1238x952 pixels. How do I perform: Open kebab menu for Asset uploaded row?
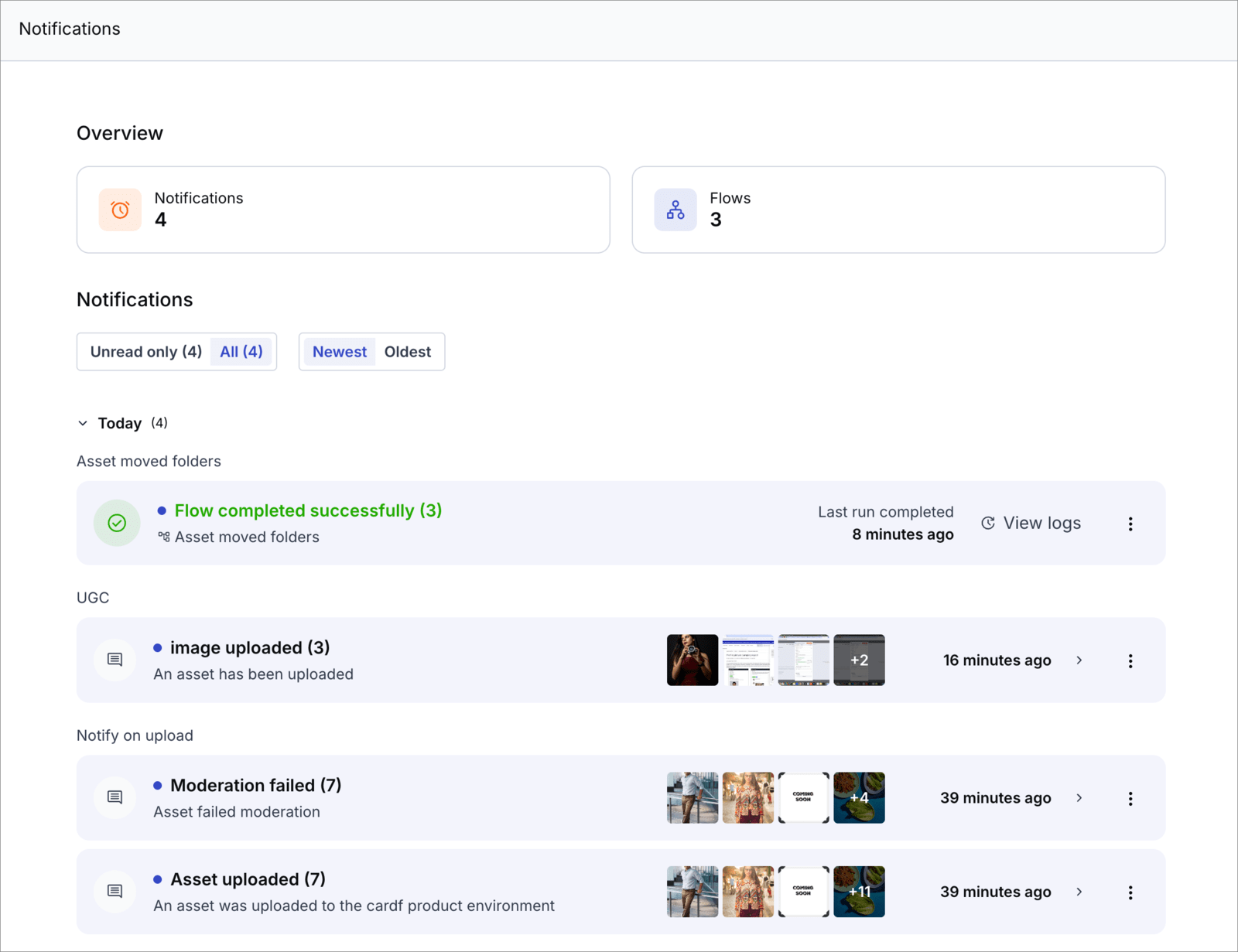click(1130, 892)
